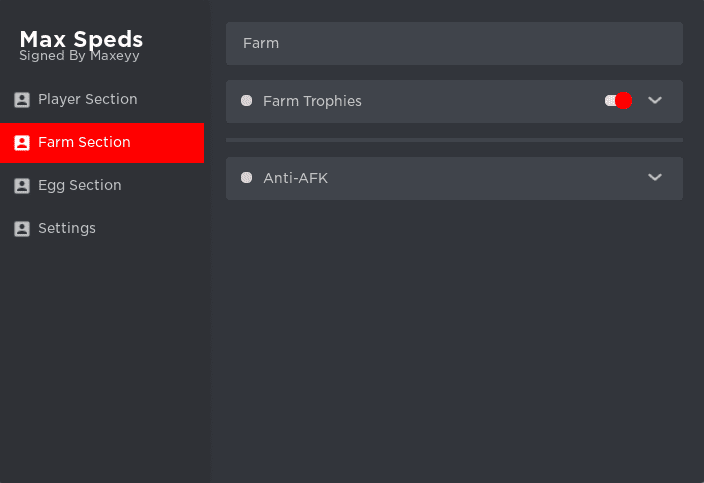Viewport: 704px width, 483px height.
Task: Click the Egg Section person icon
Action: click(22, 186)
